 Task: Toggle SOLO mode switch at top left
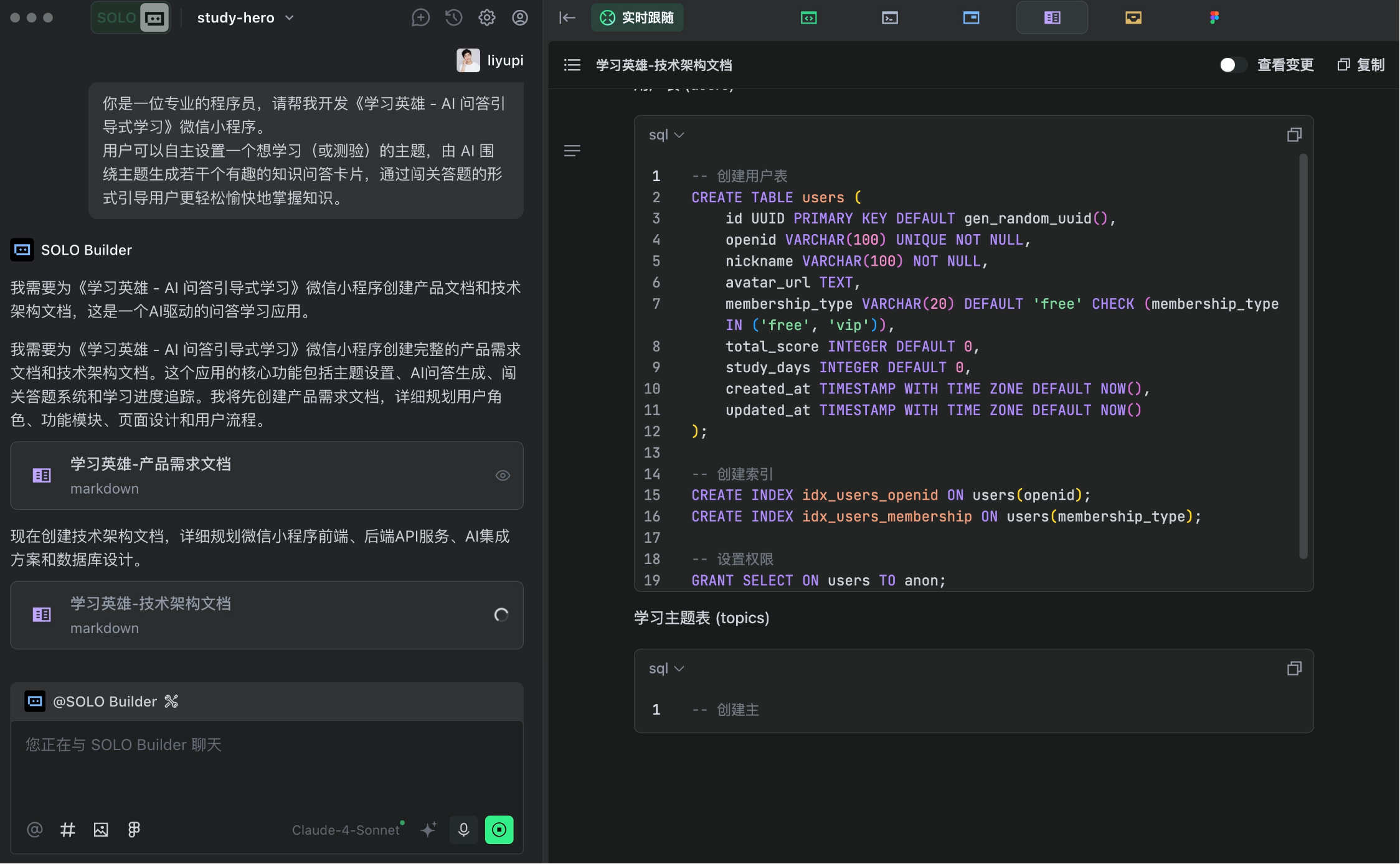(x=131, y=17)
